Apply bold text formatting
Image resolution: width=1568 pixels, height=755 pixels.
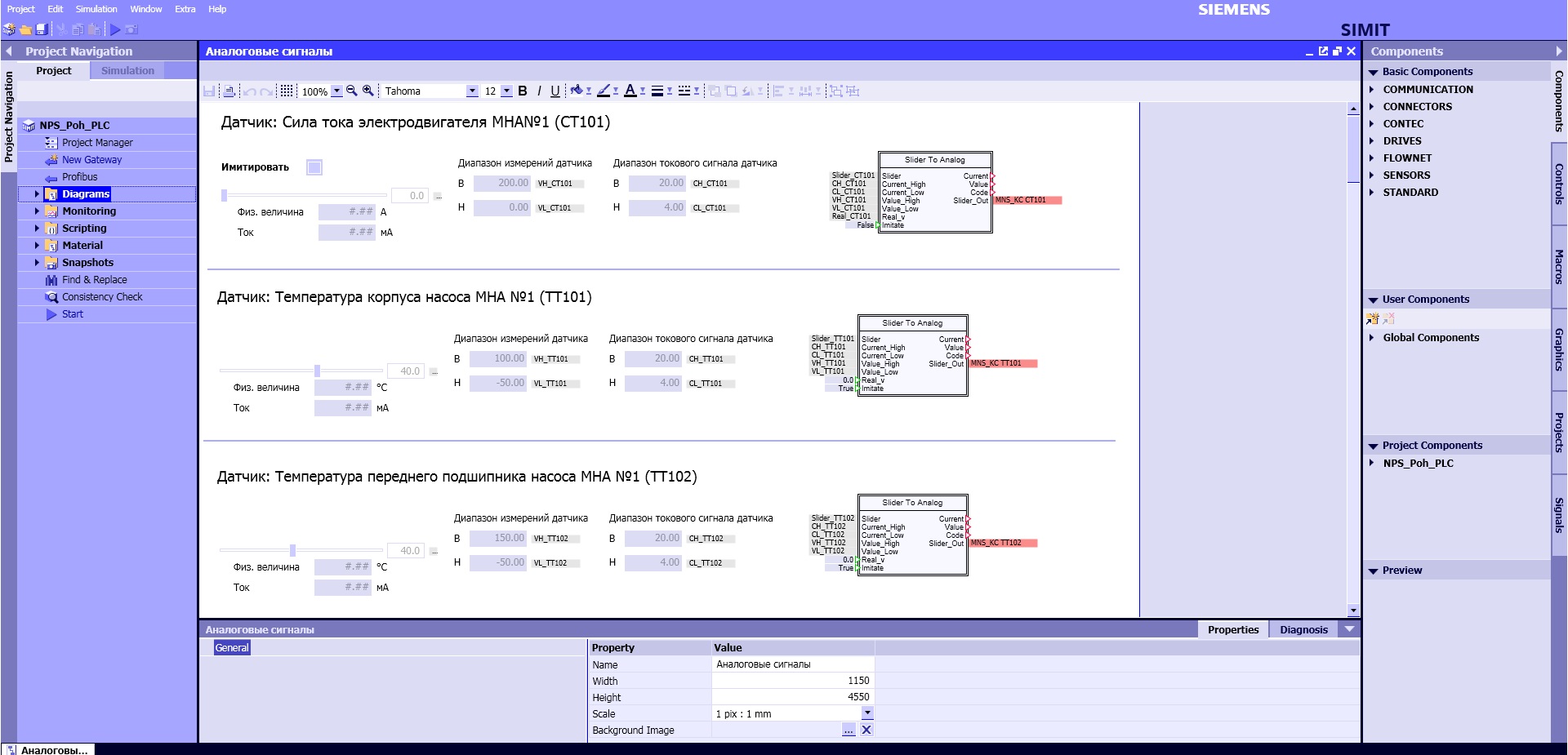[523, 91]
